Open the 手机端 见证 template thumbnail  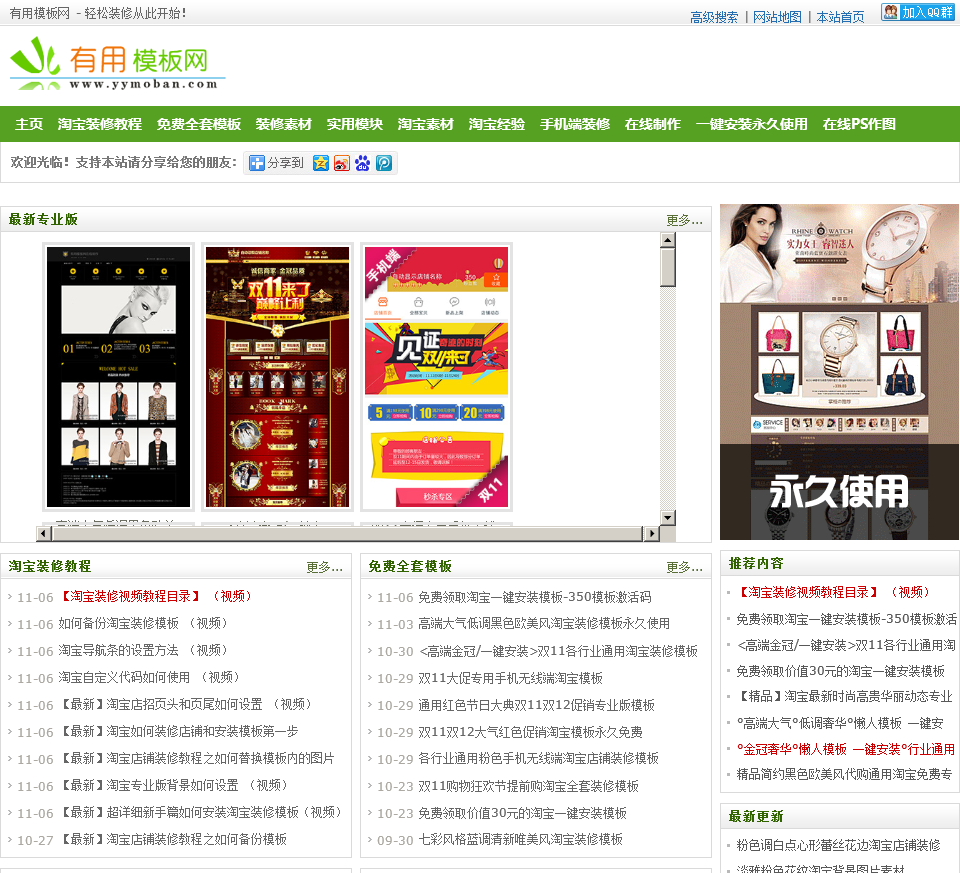(437, 377)
